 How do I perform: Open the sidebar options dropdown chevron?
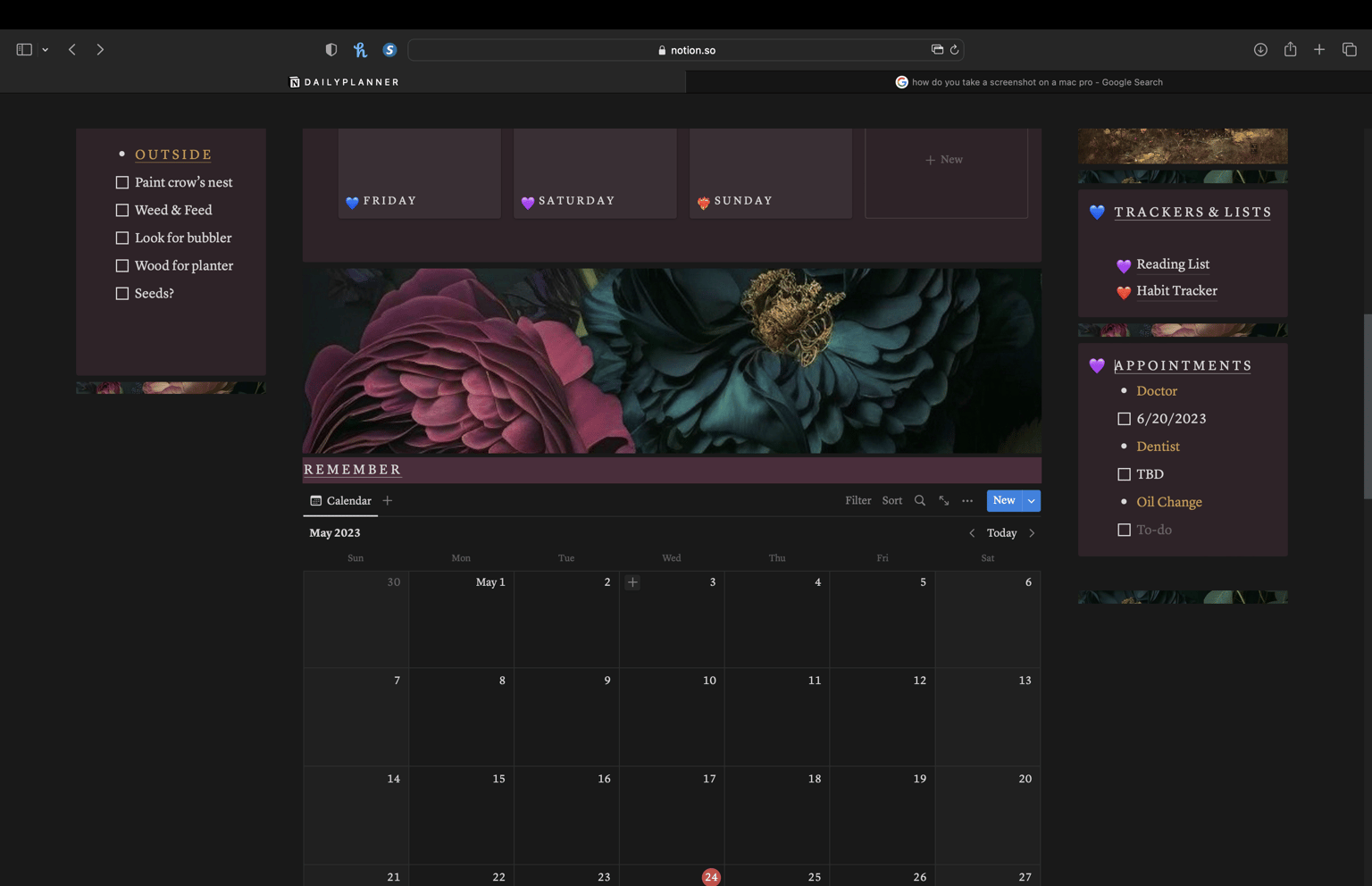tap(45, 50)
